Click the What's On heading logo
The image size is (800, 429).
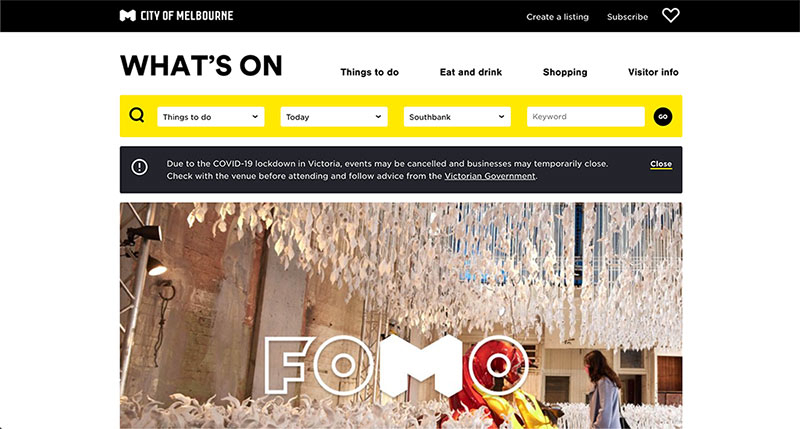[201, 66]
